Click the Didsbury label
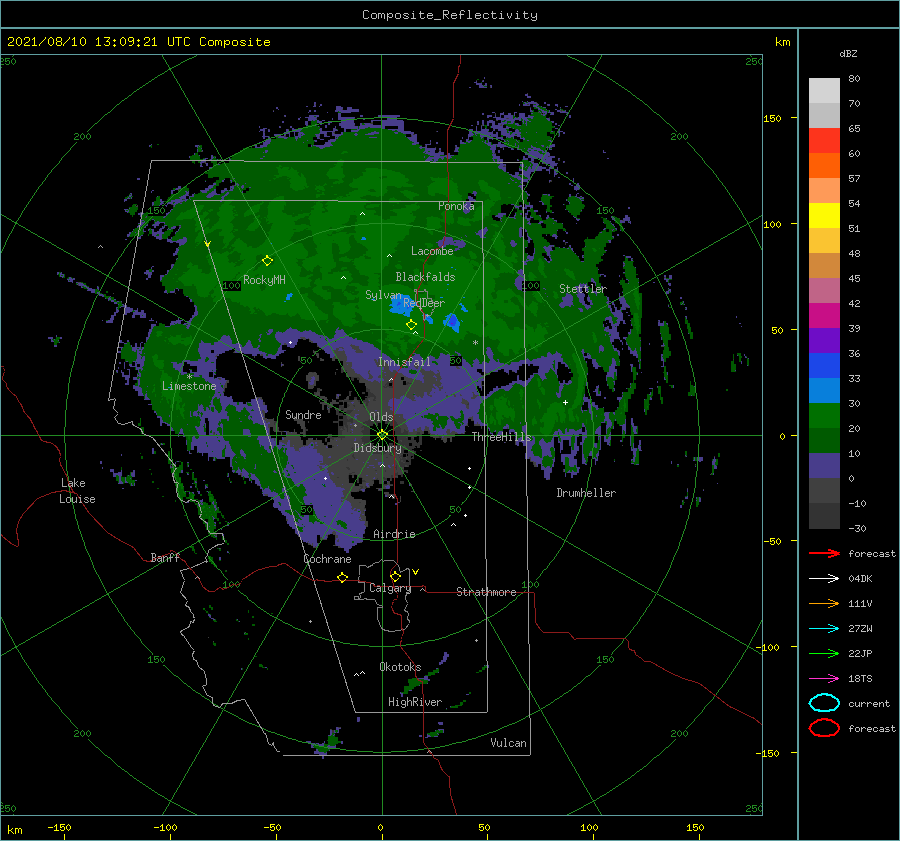This screenshot has width=900, height=841. 377,448
